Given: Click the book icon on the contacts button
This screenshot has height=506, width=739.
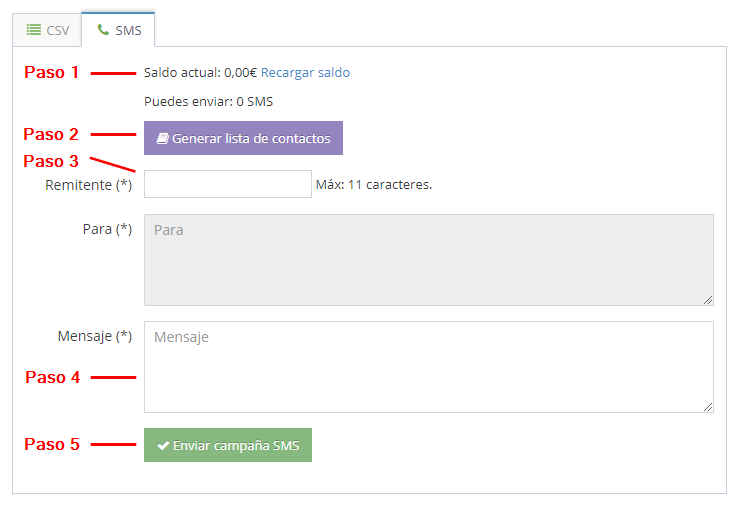Looking at the screenshot, I should click(162, 138).
